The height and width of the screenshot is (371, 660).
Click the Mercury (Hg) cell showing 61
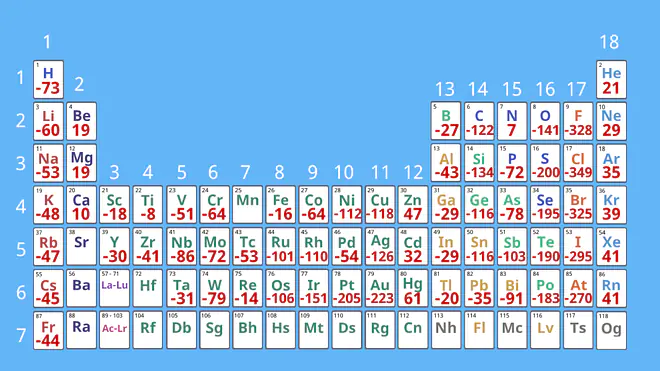click(413, 289)
